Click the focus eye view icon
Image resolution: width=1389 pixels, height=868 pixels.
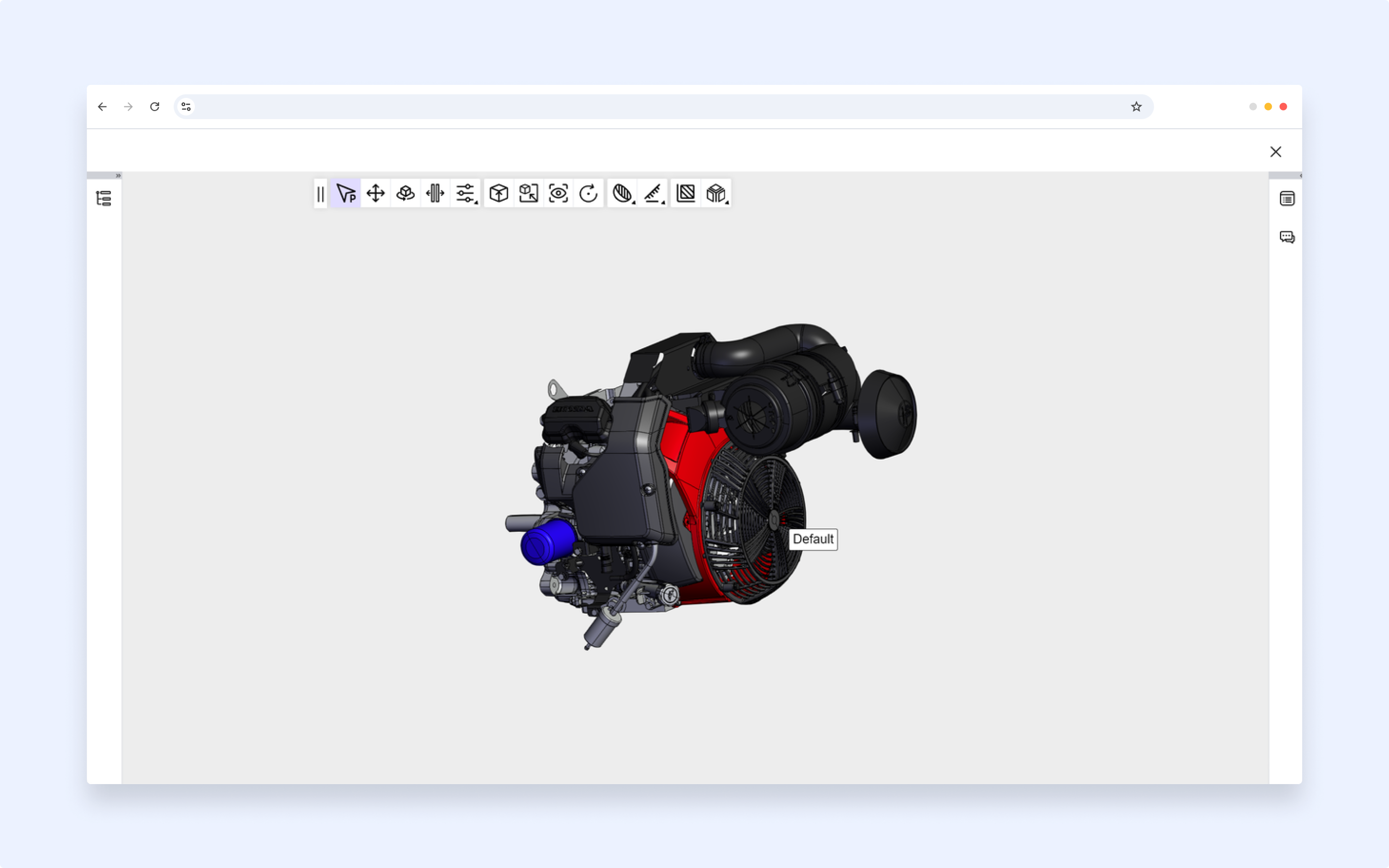tap(558, 193)
